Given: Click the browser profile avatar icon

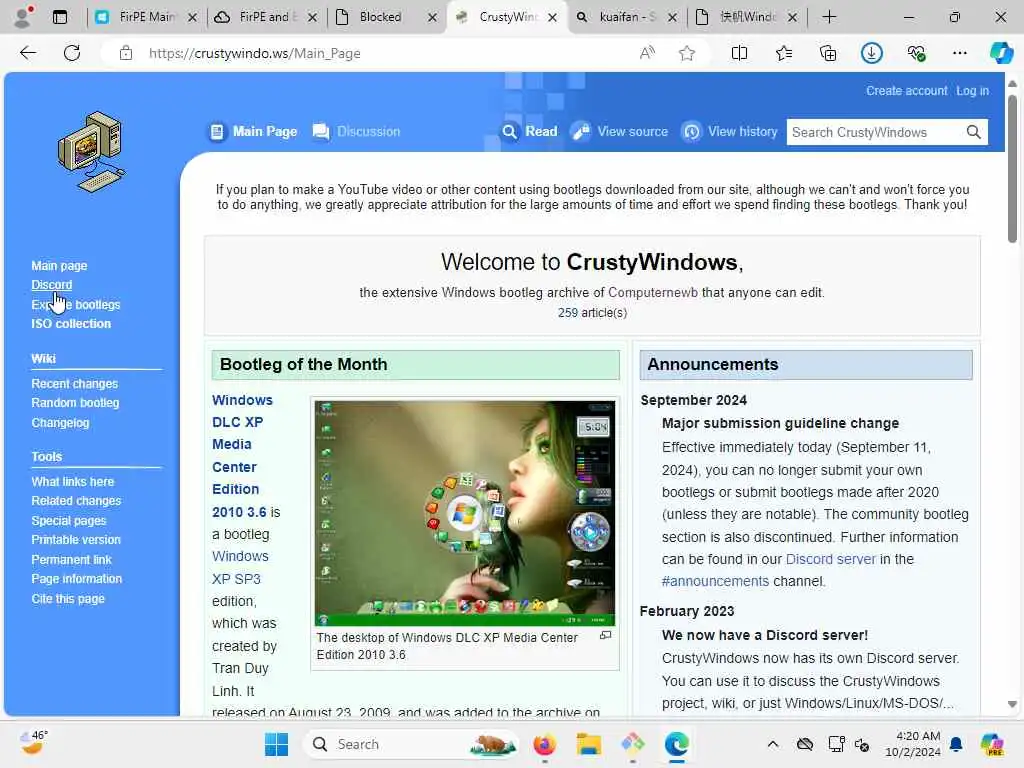Looking at the screenshot, I should point(23,17).
